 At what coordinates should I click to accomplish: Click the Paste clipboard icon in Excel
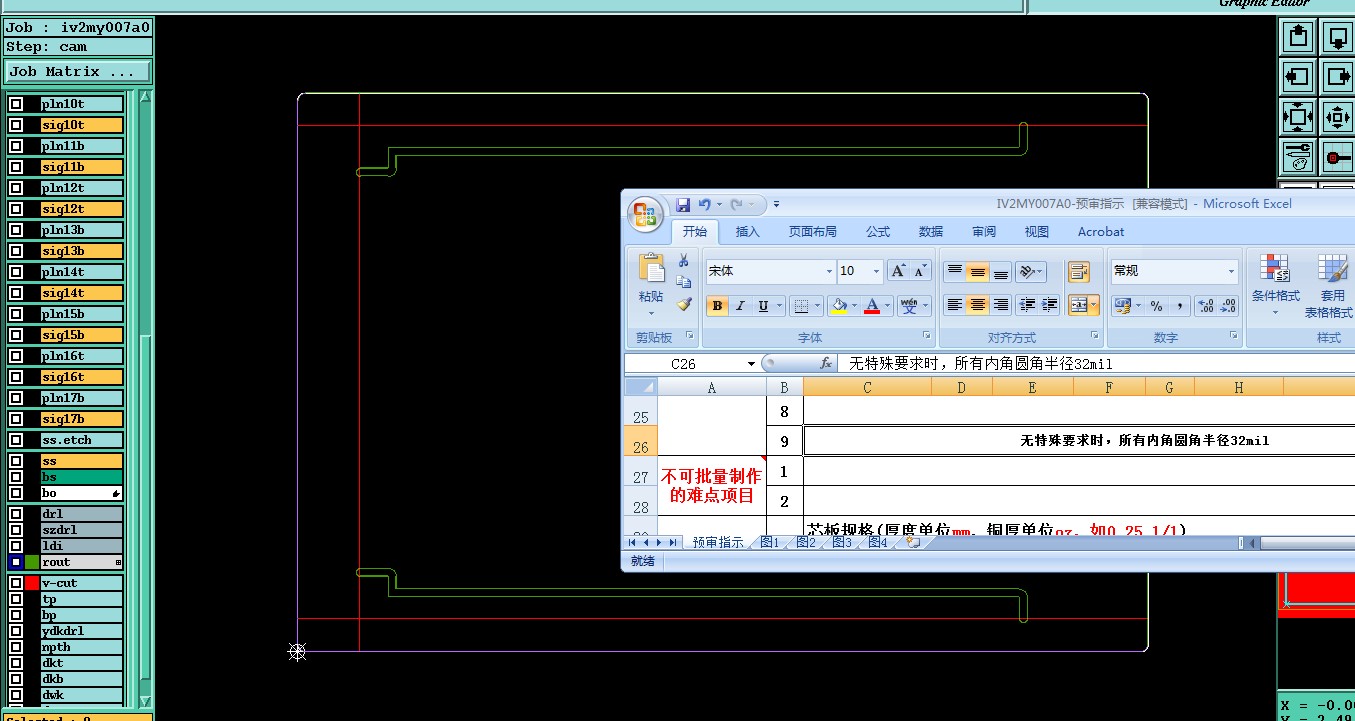(651, 268)
